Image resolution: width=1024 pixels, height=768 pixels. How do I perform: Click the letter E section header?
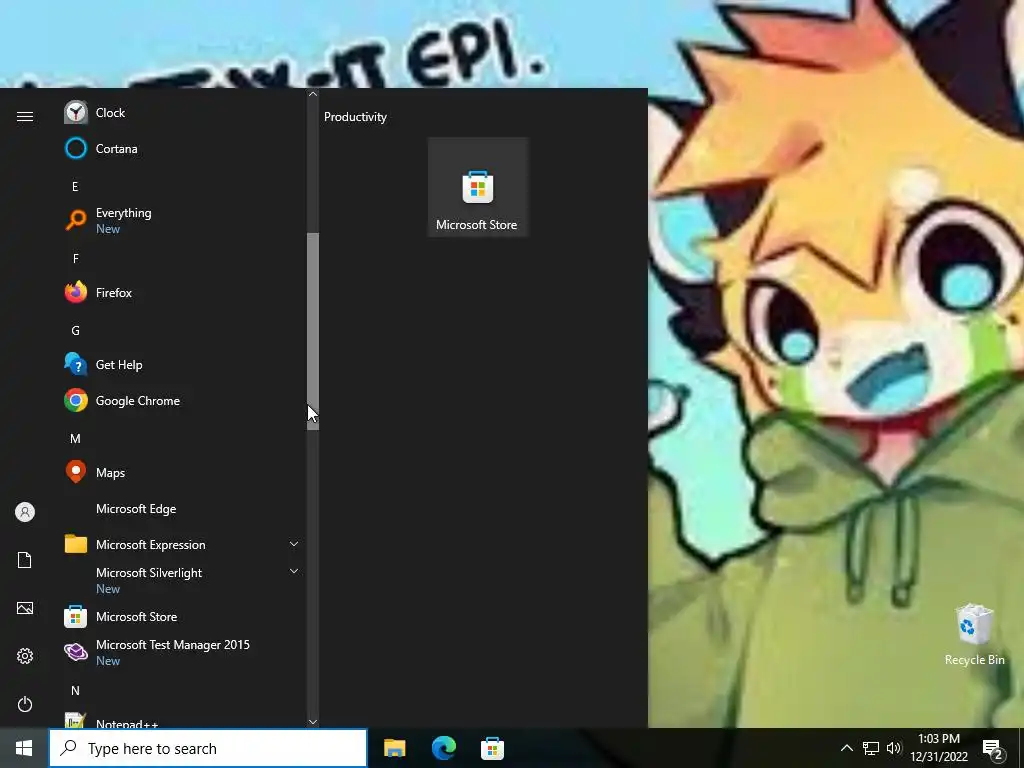(x=75, y=187)
